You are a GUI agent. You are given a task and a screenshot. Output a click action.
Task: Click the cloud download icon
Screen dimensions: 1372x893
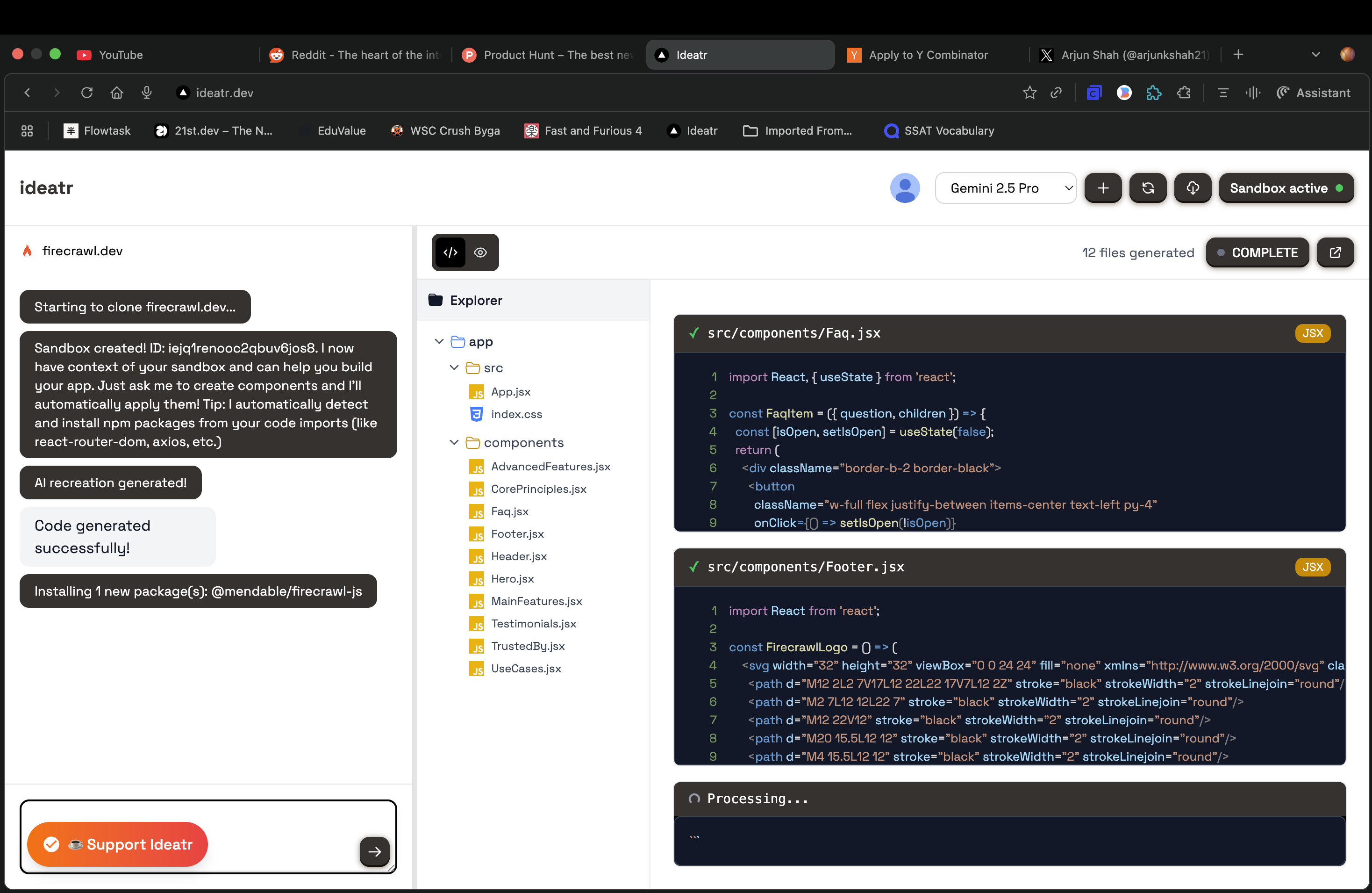(1193, 188)
